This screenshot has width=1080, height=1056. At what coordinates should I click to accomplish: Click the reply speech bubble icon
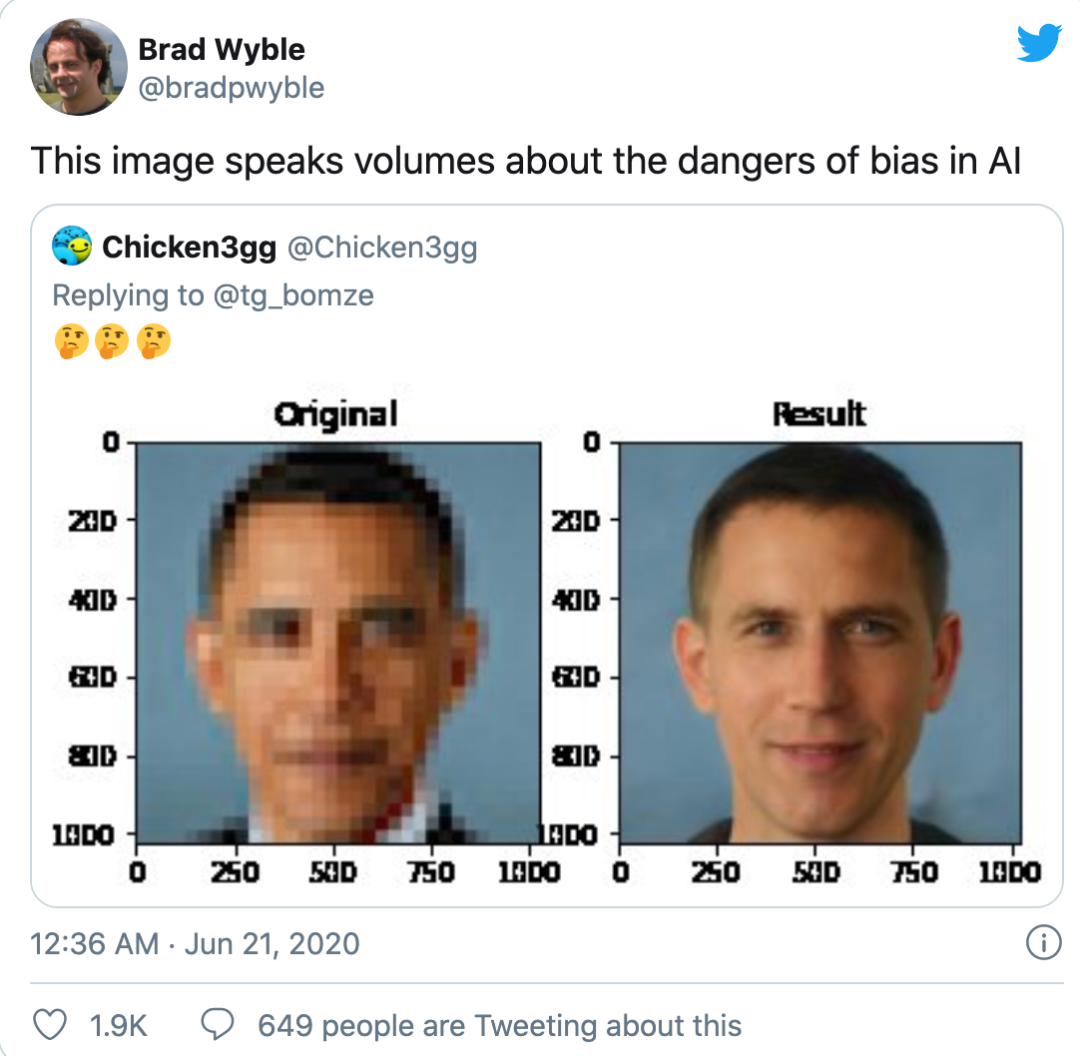click(x=218, y=1025)
